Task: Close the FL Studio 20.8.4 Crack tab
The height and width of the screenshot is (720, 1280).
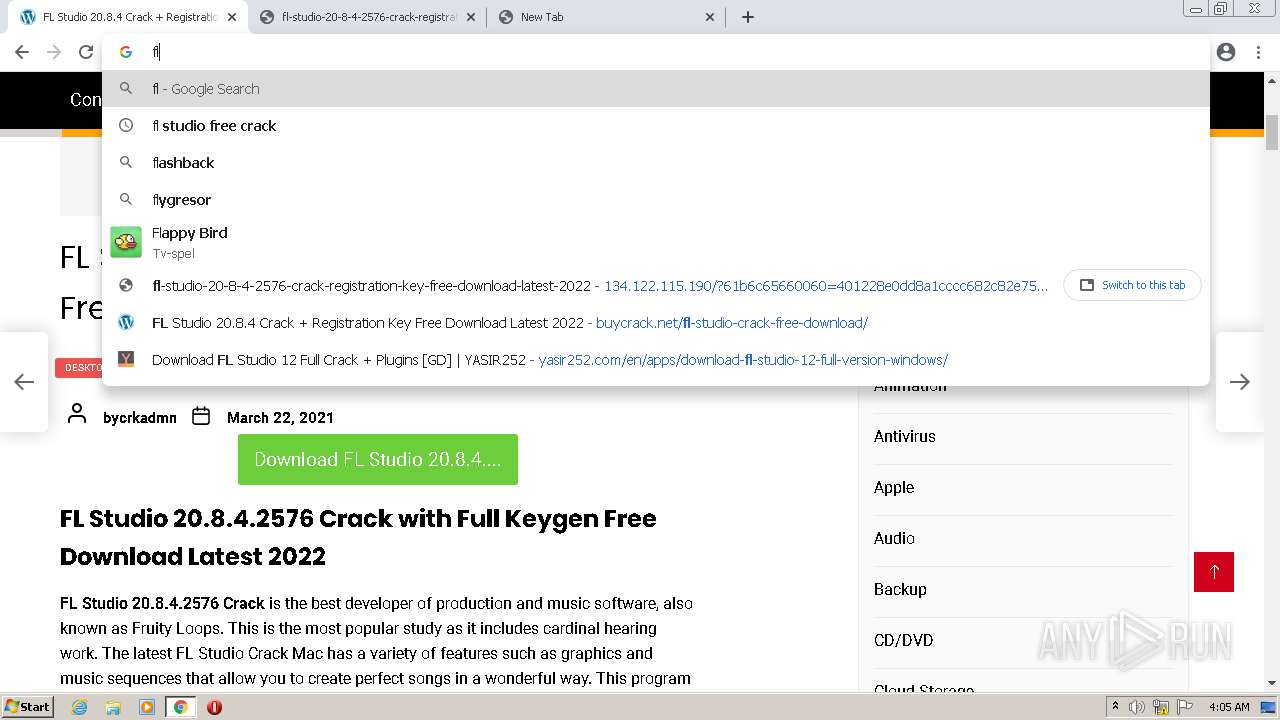Action: pyautogui.click(x=232, y=17)
